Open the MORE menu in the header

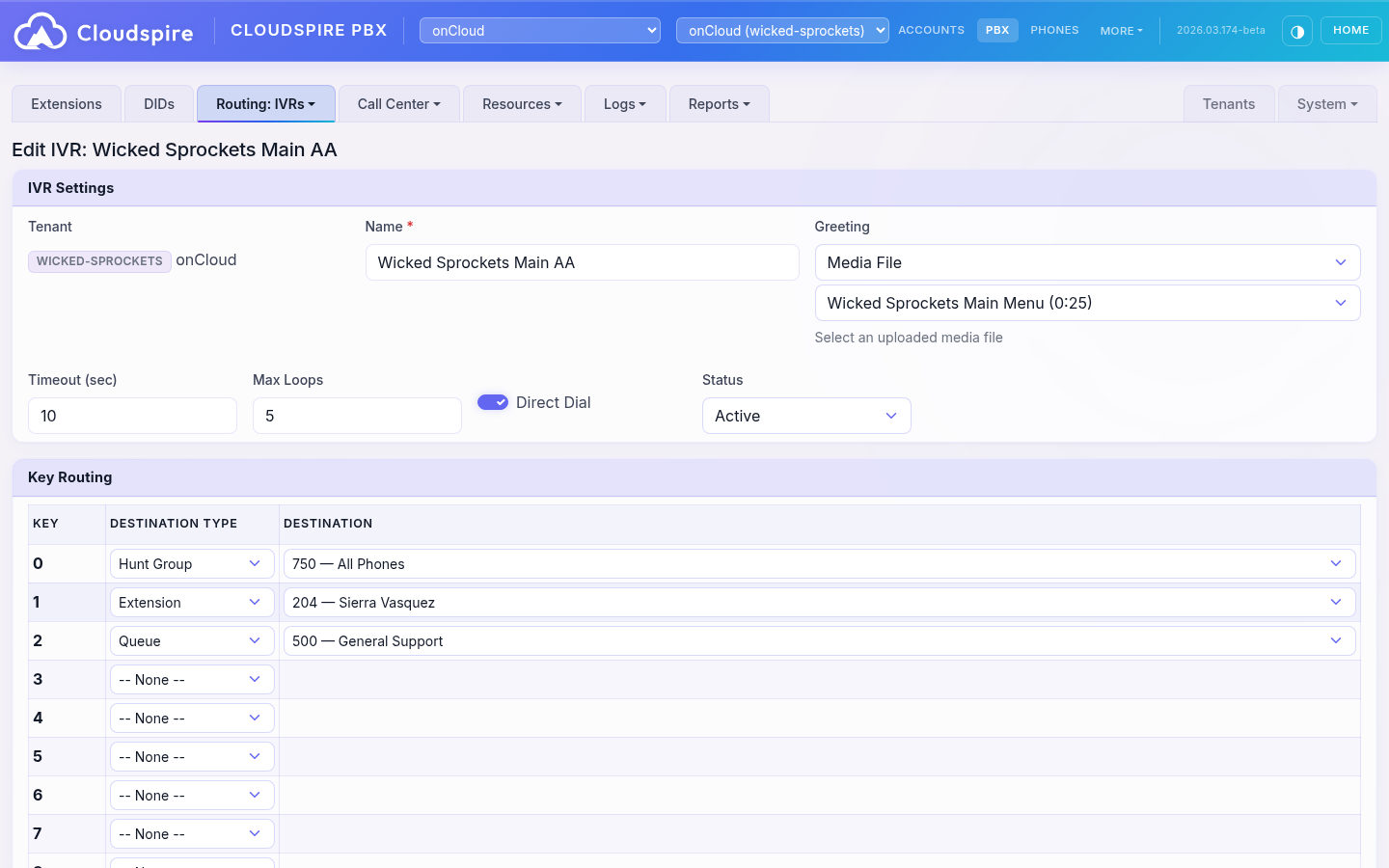click(1120, 30)
